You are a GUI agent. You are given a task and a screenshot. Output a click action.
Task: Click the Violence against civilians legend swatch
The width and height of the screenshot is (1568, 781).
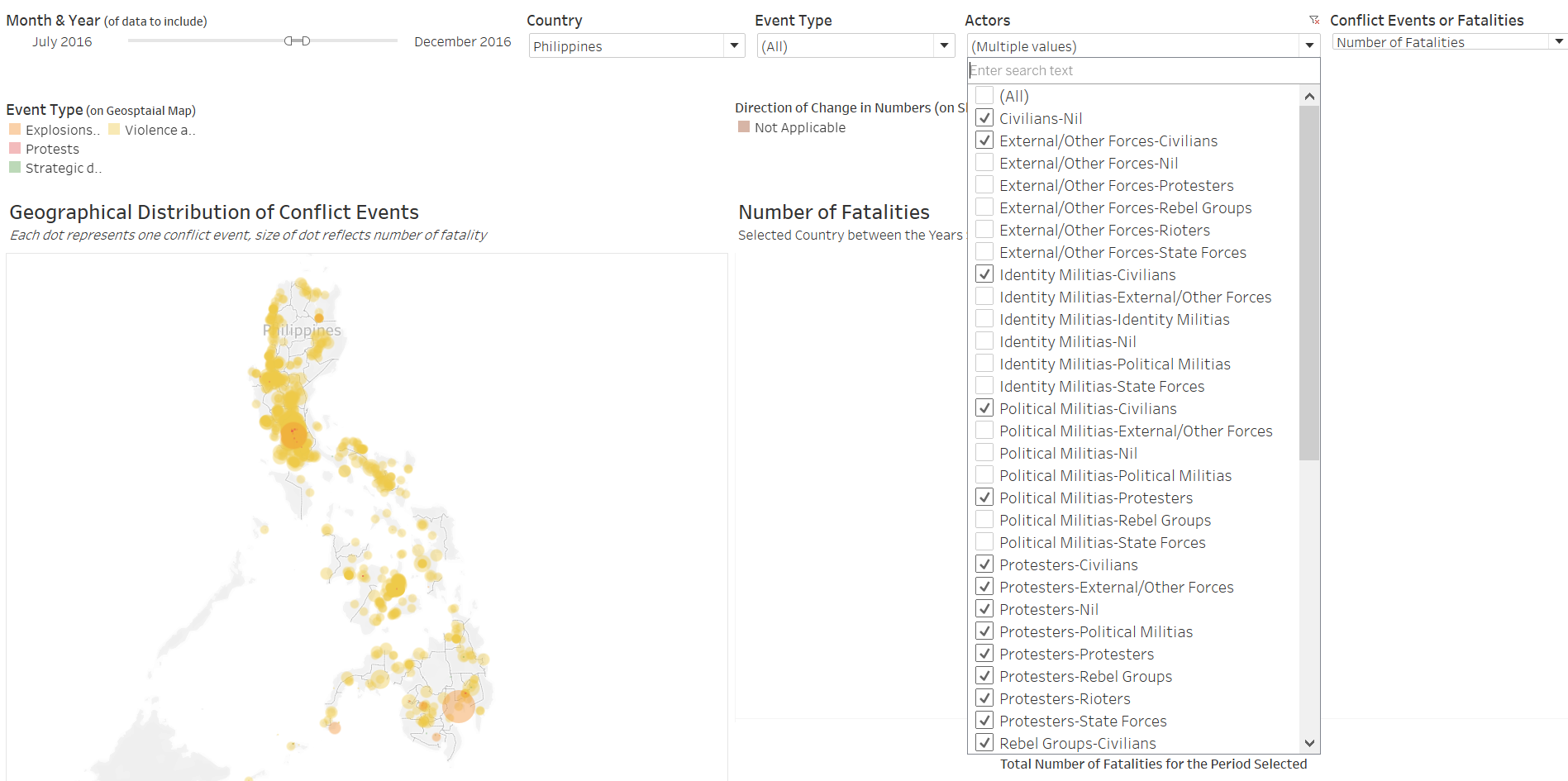[x=114, y=130]
